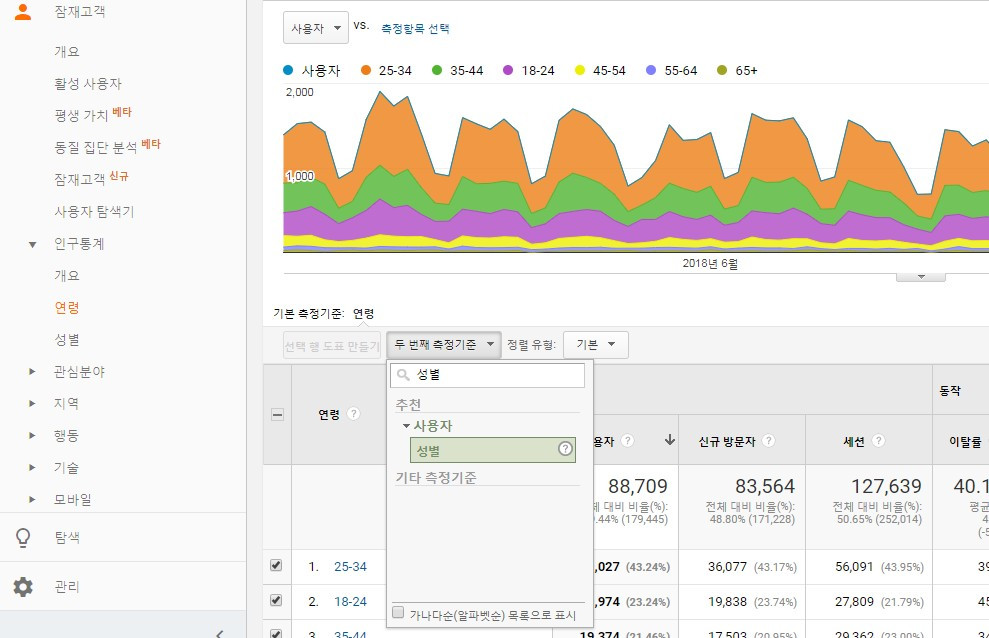The height and width of the screenshot is (638, 989).
Task: Click the 83,564 total new visitors value
Action: (764, 486)
